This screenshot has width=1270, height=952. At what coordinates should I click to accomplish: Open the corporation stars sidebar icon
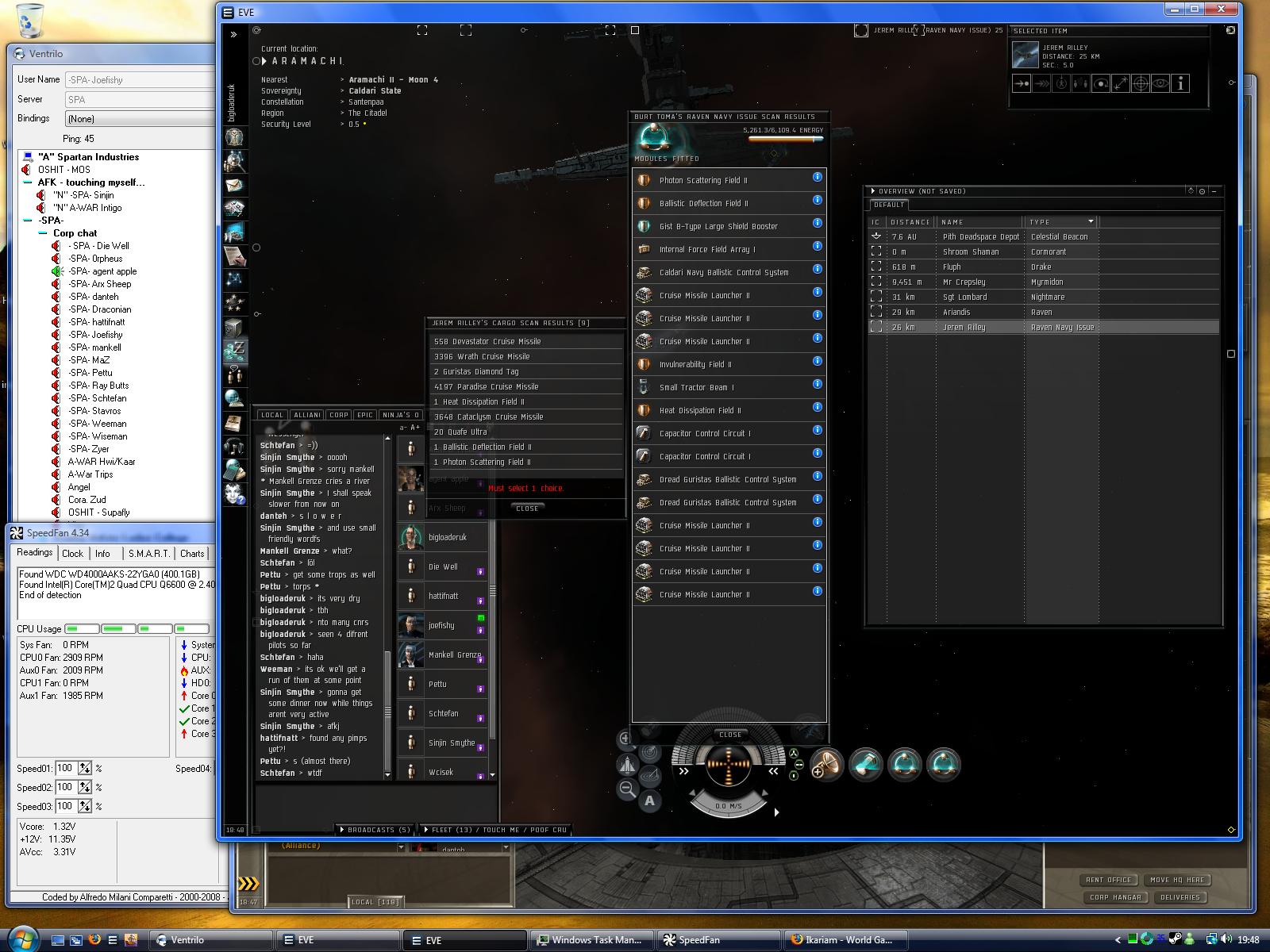[x=234, y=302]
